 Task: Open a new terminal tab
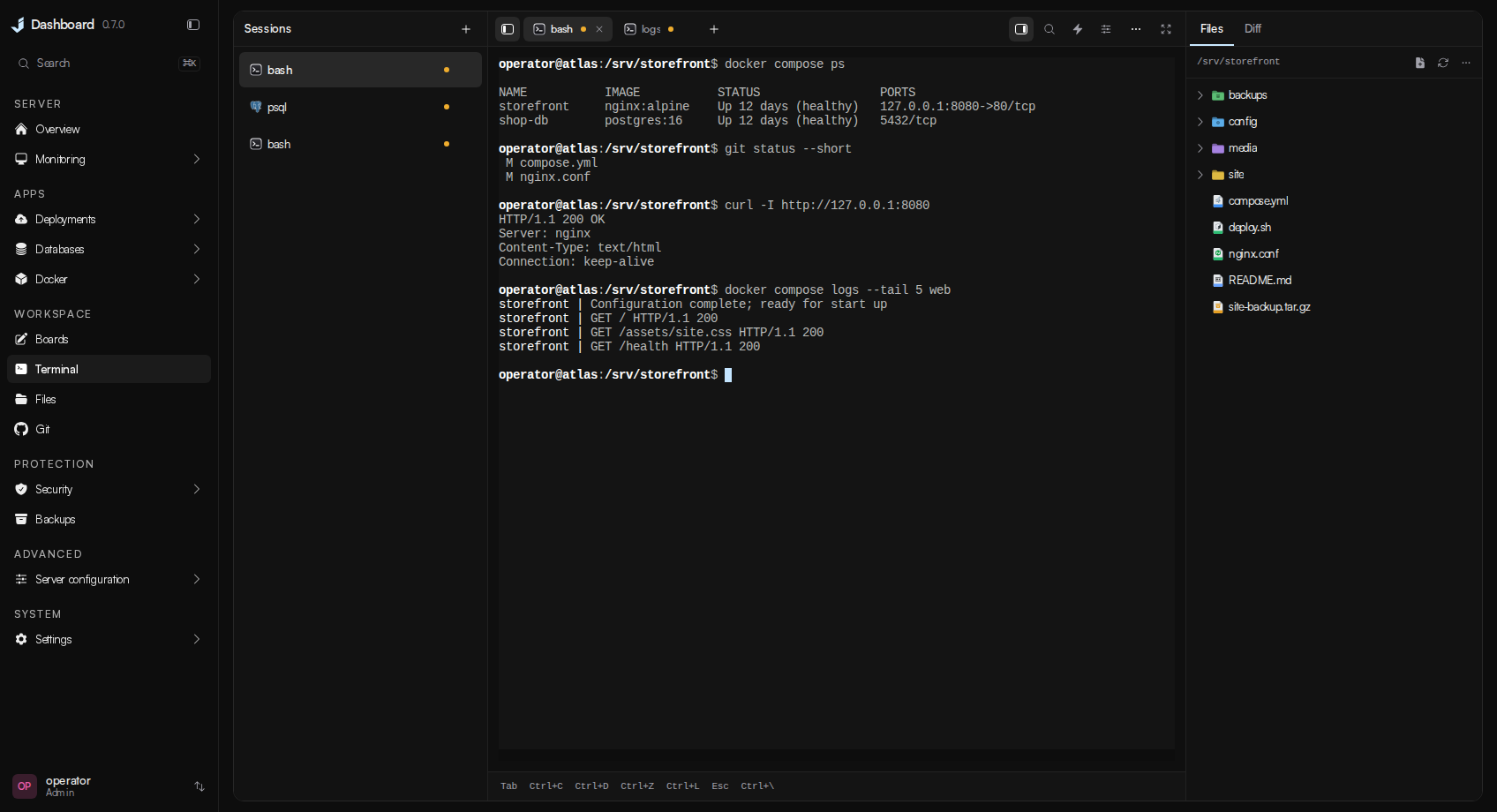point(714,29)
